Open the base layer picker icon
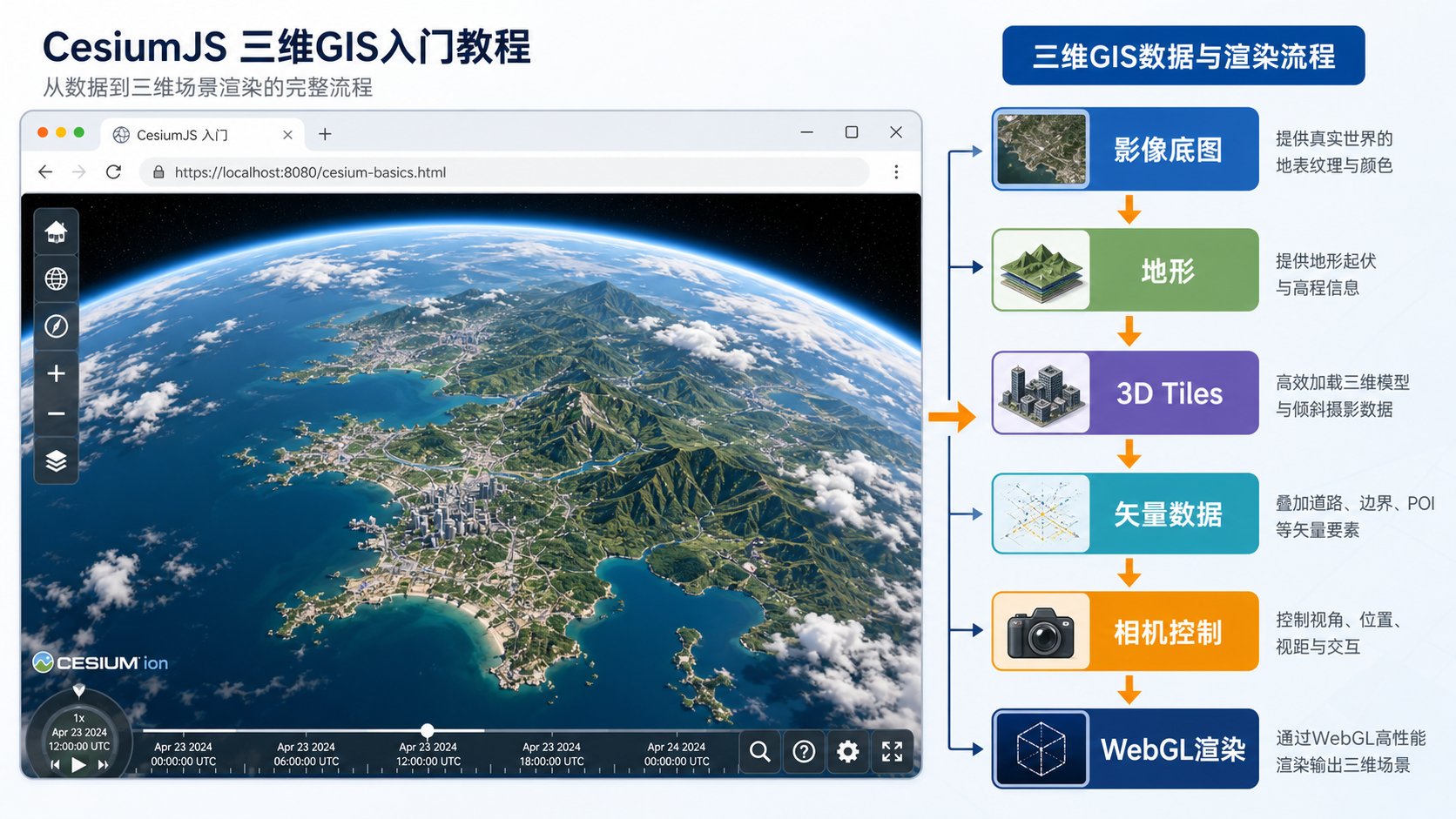 (56, 460)
